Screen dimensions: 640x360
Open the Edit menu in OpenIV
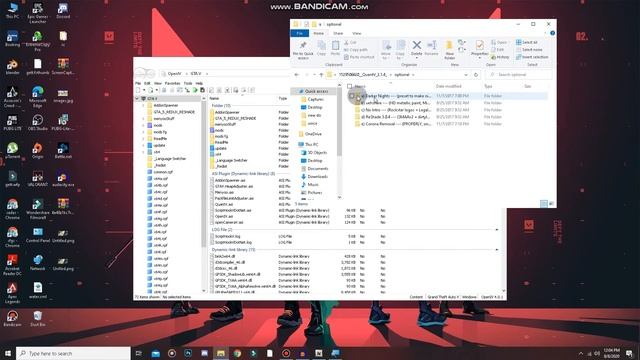point(147,83)
